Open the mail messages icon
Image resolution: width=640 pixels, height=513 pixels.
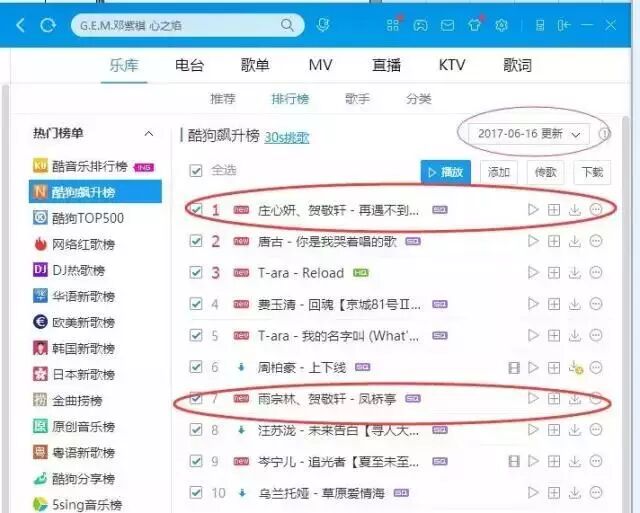tap(447, 26)
